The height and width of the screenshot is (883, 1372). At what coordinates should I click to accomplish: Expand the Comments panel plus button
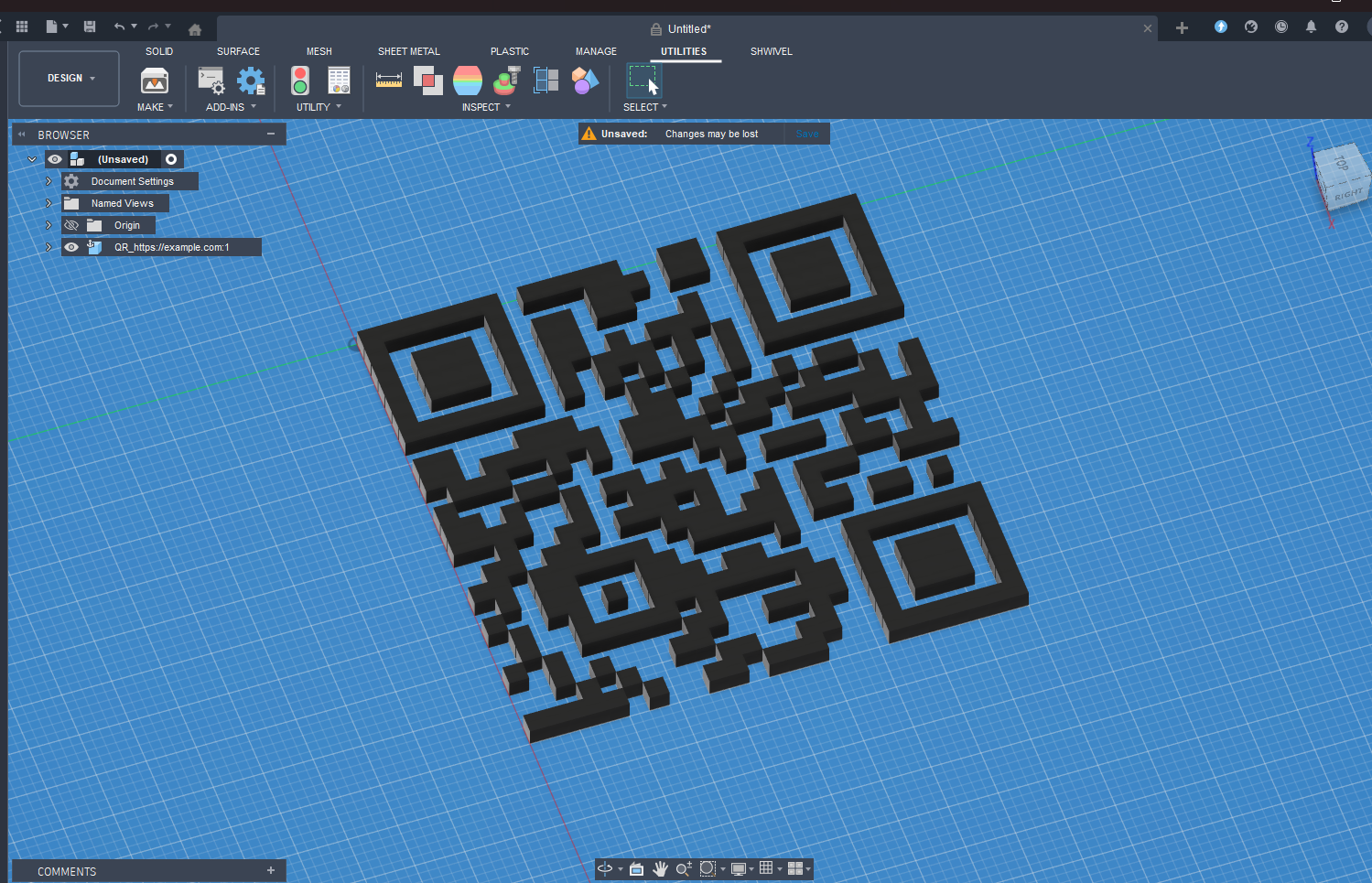(x=271, y=870)
